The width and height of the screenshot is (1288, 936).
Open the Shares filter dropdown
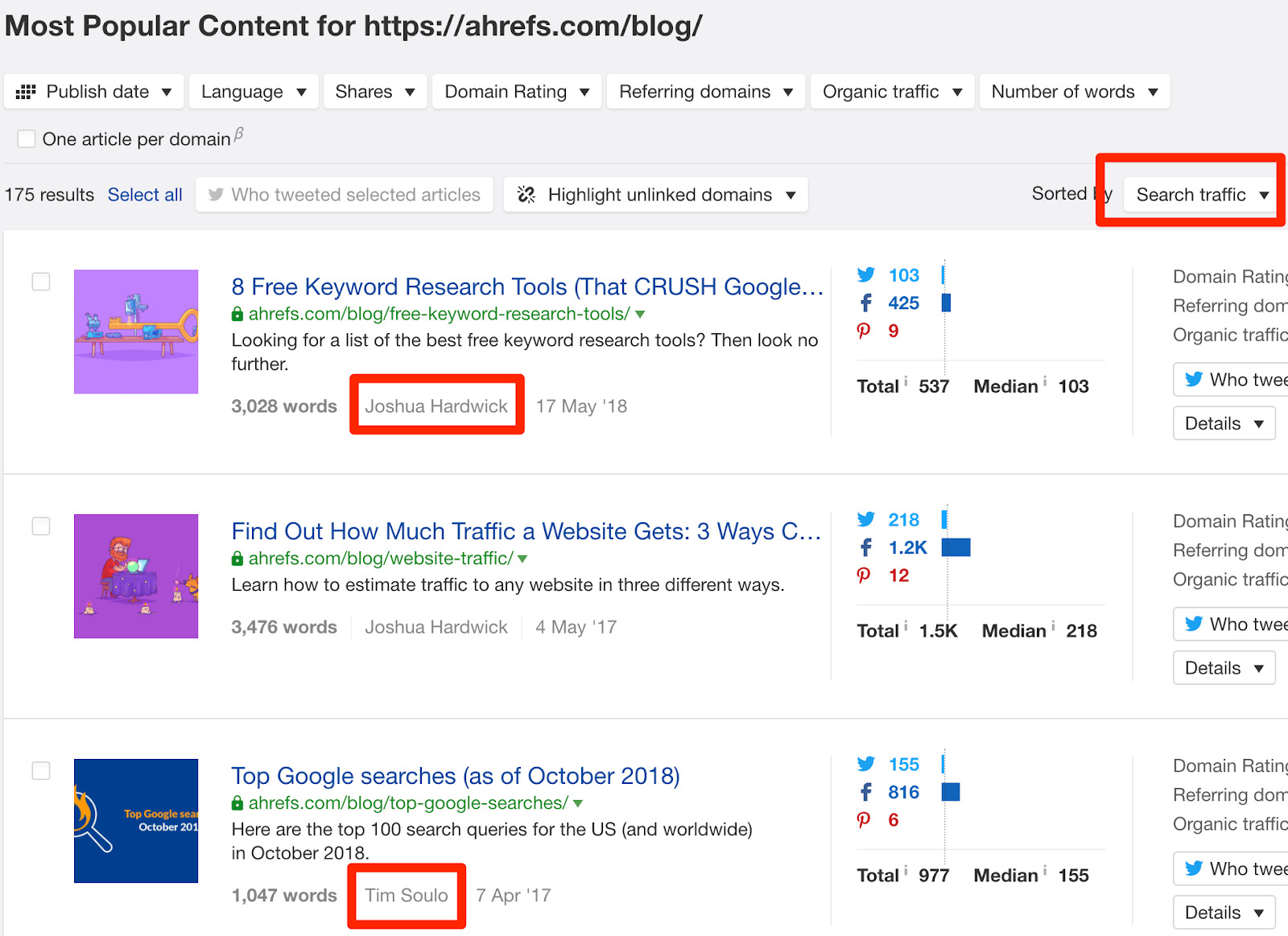(x=375, y=92)
